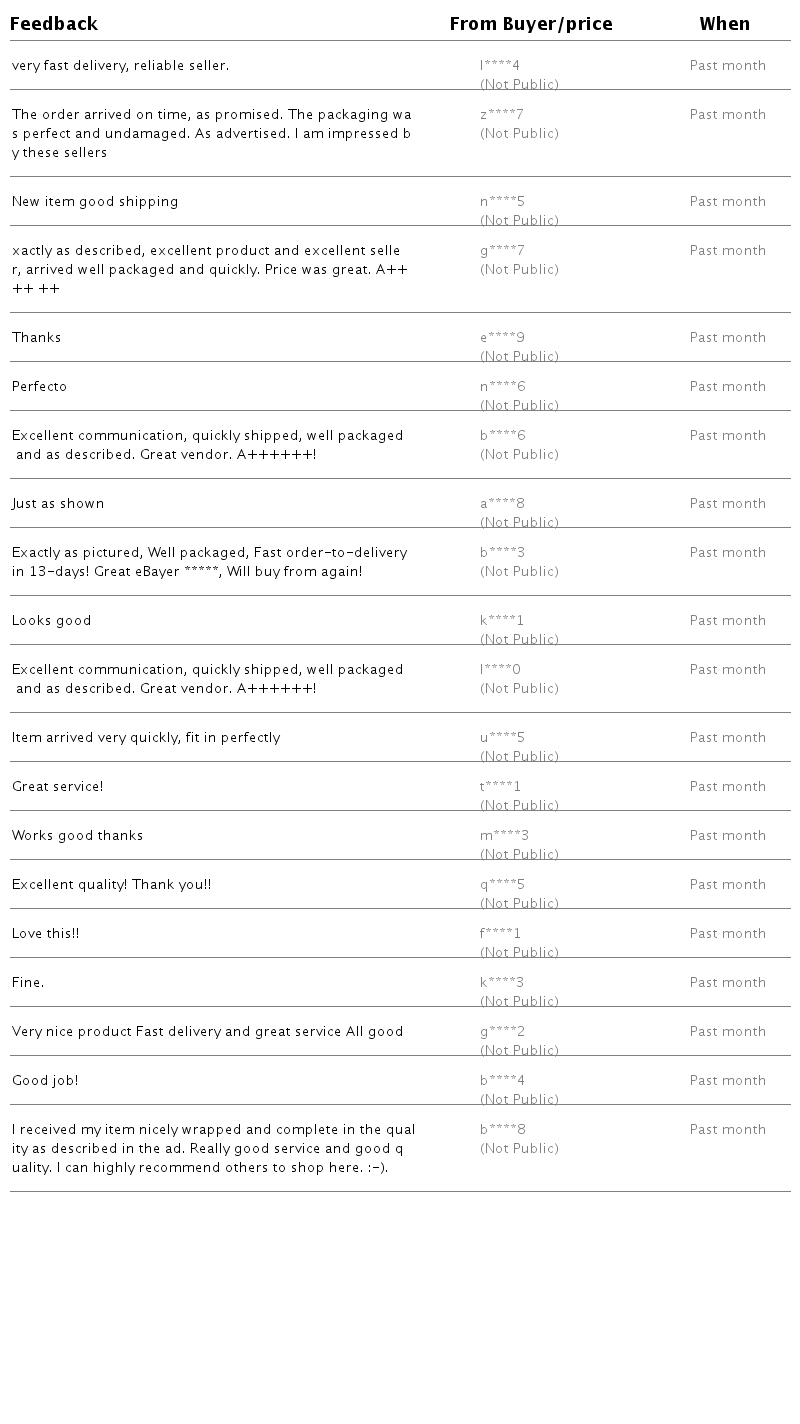
Task: Click the "Love this!!" feedback comment
Action: click(x=46, y=934)
